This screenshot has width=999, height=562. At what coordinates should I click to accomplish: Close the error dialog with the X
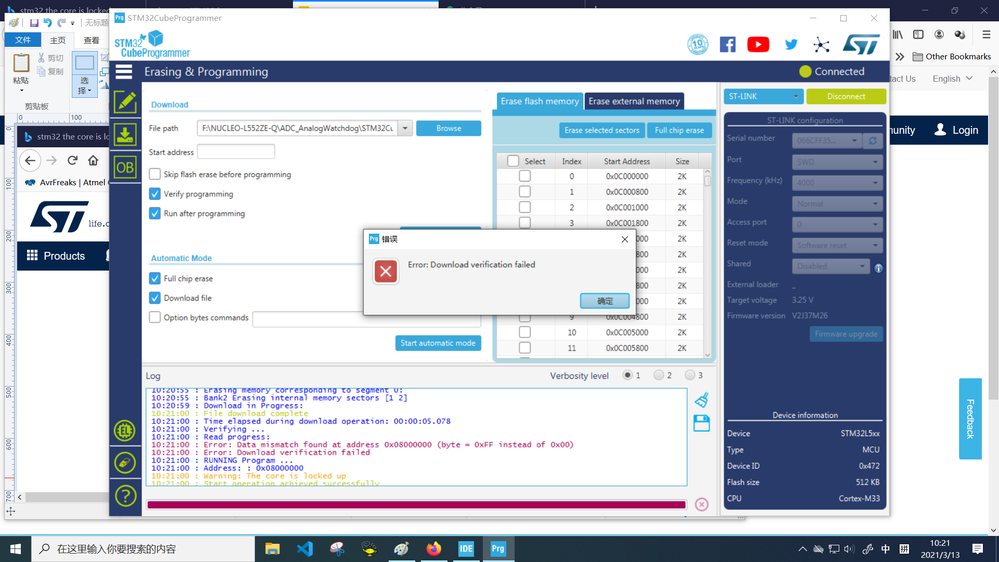624,240
